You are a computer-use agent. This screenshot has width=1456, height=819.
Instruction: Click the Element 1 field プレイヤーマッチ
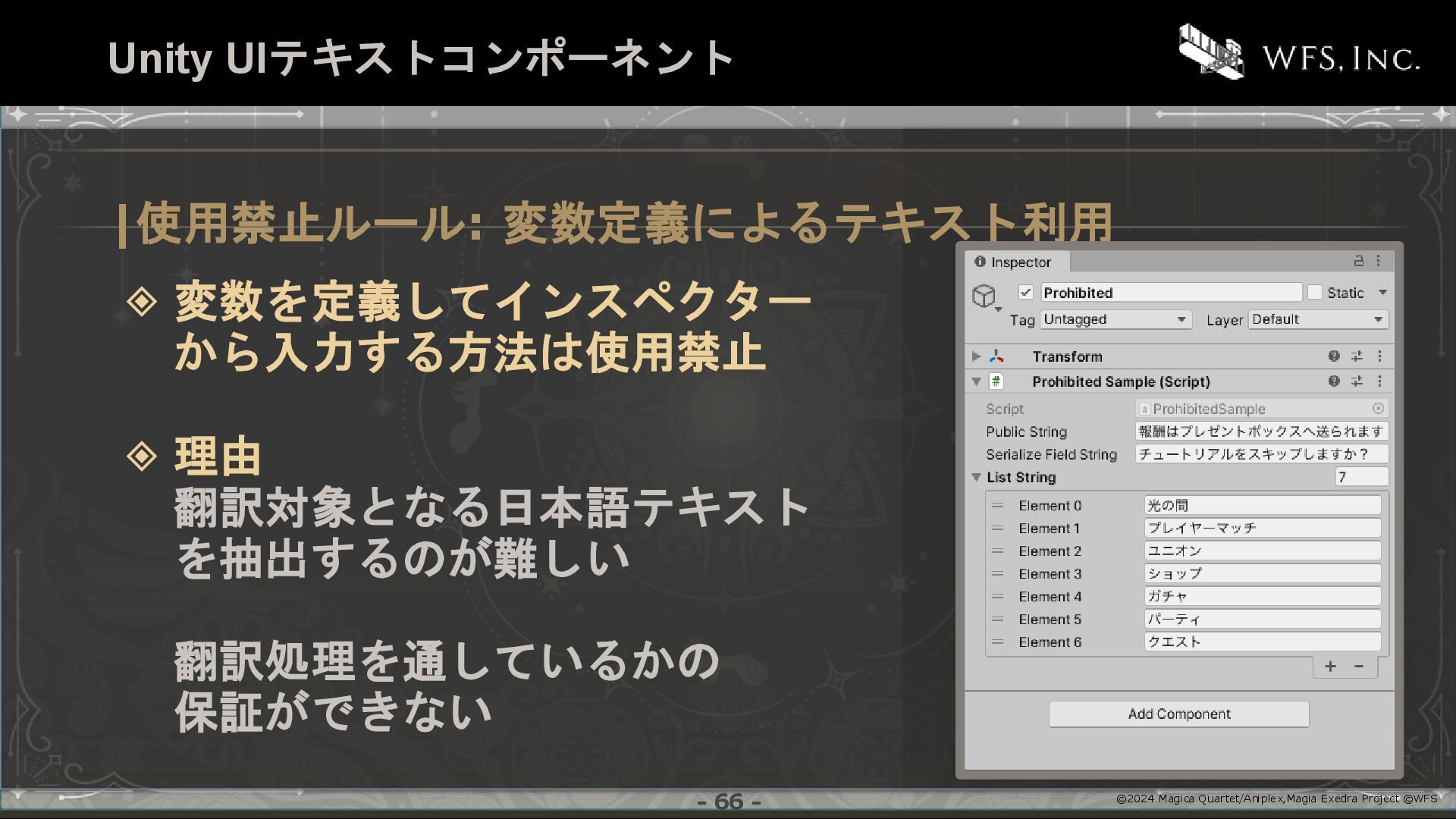tap(1262, 529)
